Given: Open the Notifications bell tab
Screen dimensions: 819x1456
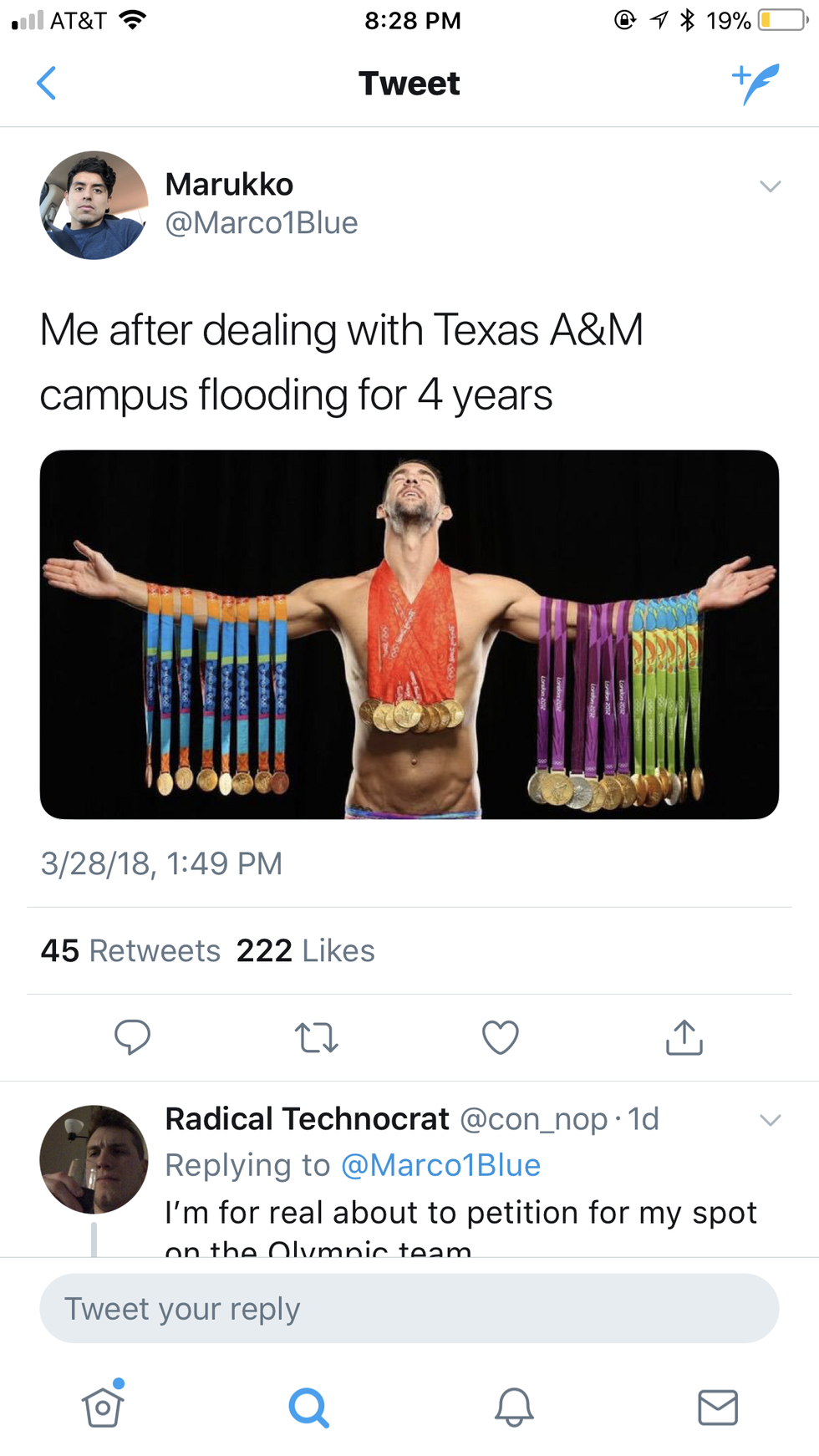Looking at the screenshot, I should tap(514, 1408).
